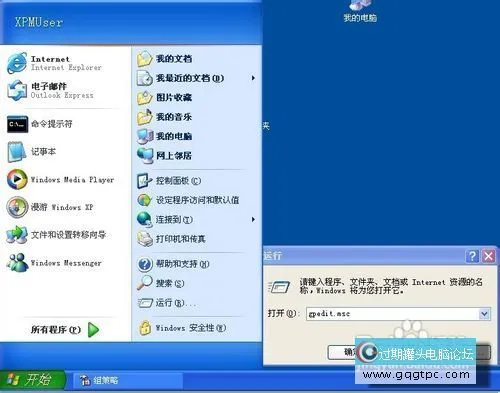Launch Windows Media Player icon
This screenshot has width=500, height=393.
tap(17, 179)
